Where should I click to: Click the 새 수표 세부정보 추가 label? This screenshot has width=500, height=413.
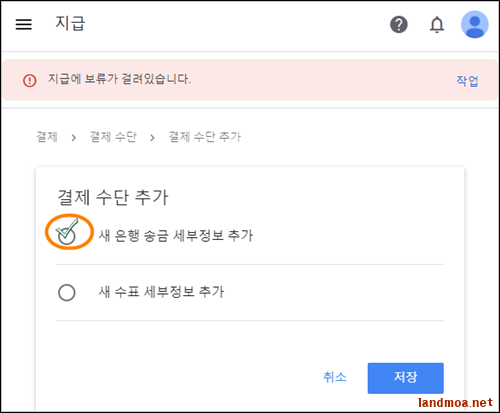click(x=161, y=292)
